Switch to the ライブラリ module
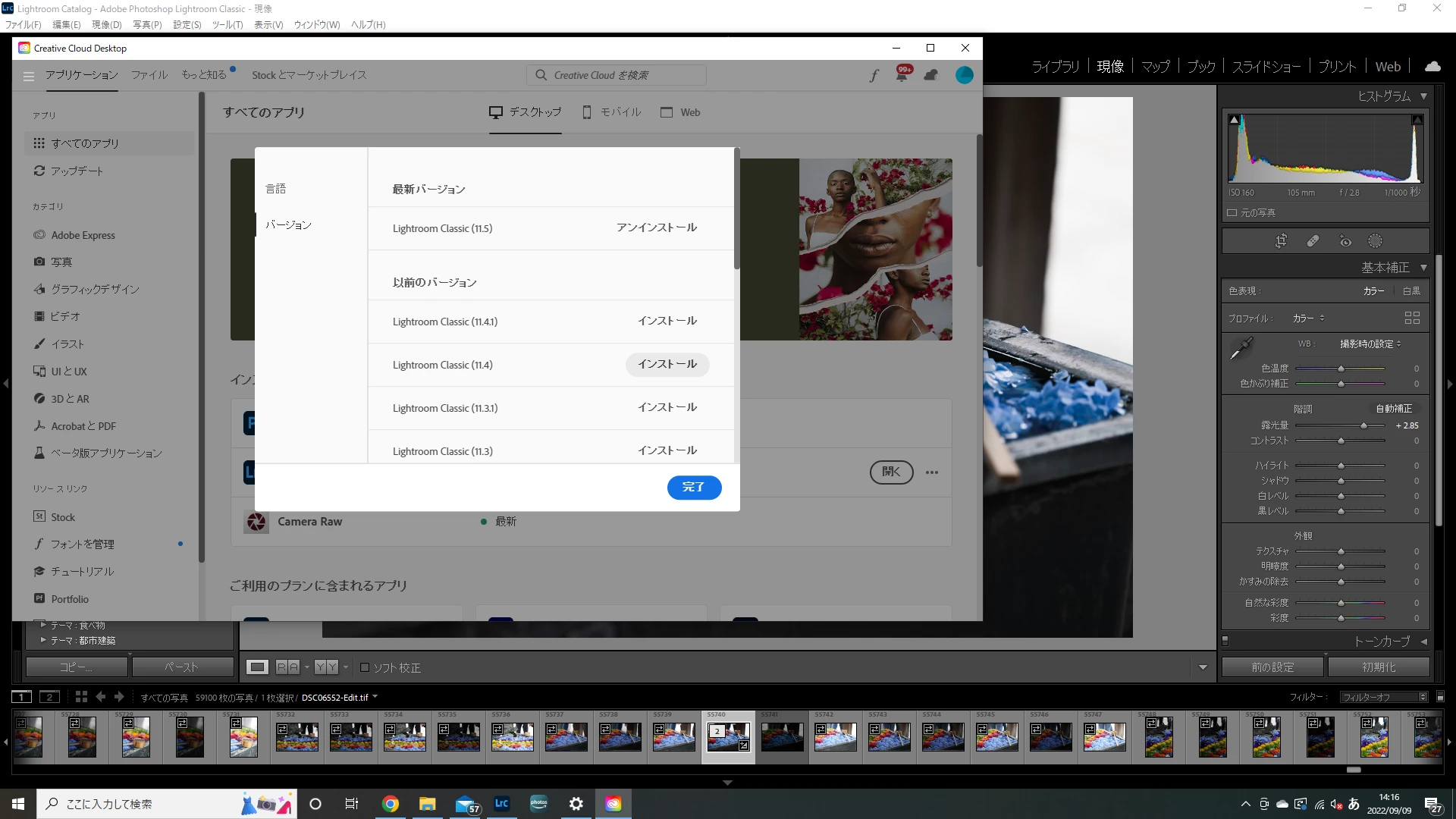Image resolution: width=1456 pixels, height=819 pixels. point(1055,67)
